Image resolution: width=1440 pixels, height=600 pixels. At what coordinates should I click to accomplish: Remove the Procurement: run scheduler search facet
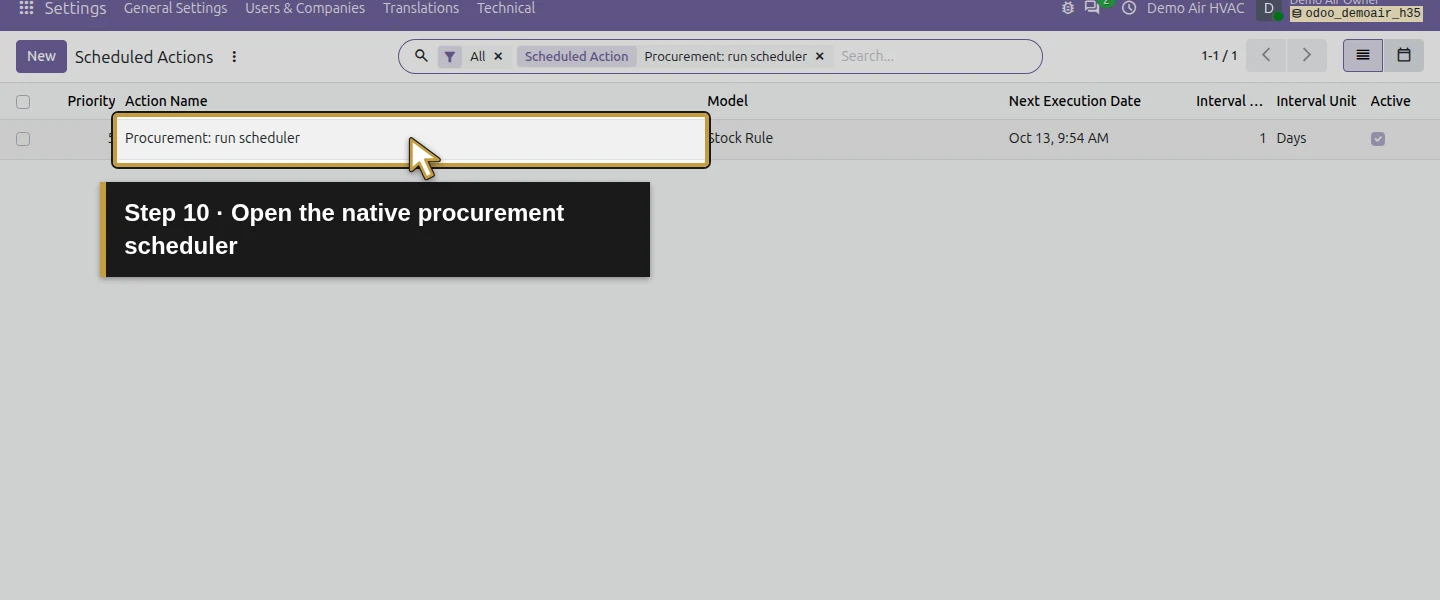819,57
